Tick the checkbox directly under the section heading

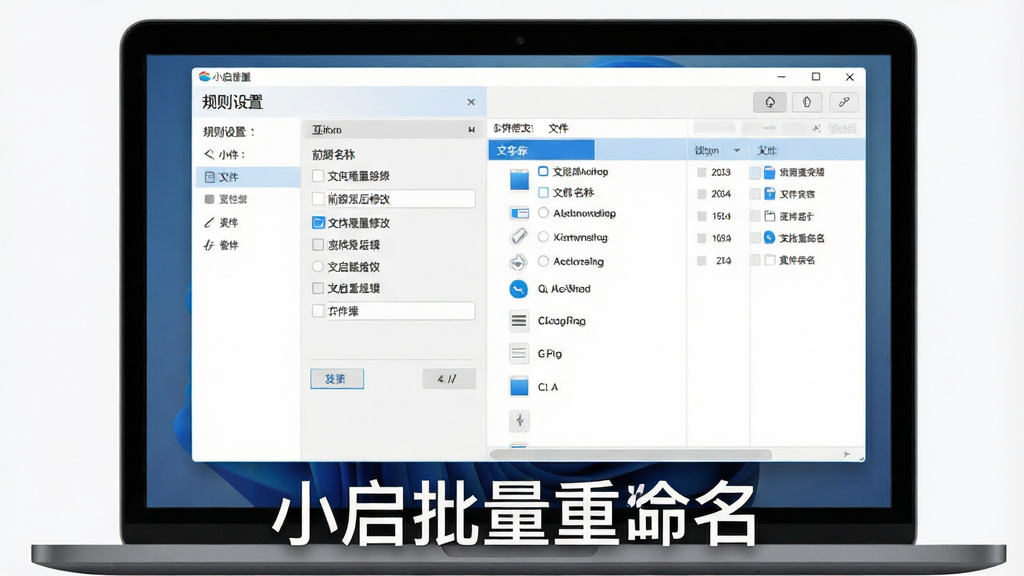pyautogui.click(x=318, y=176)
